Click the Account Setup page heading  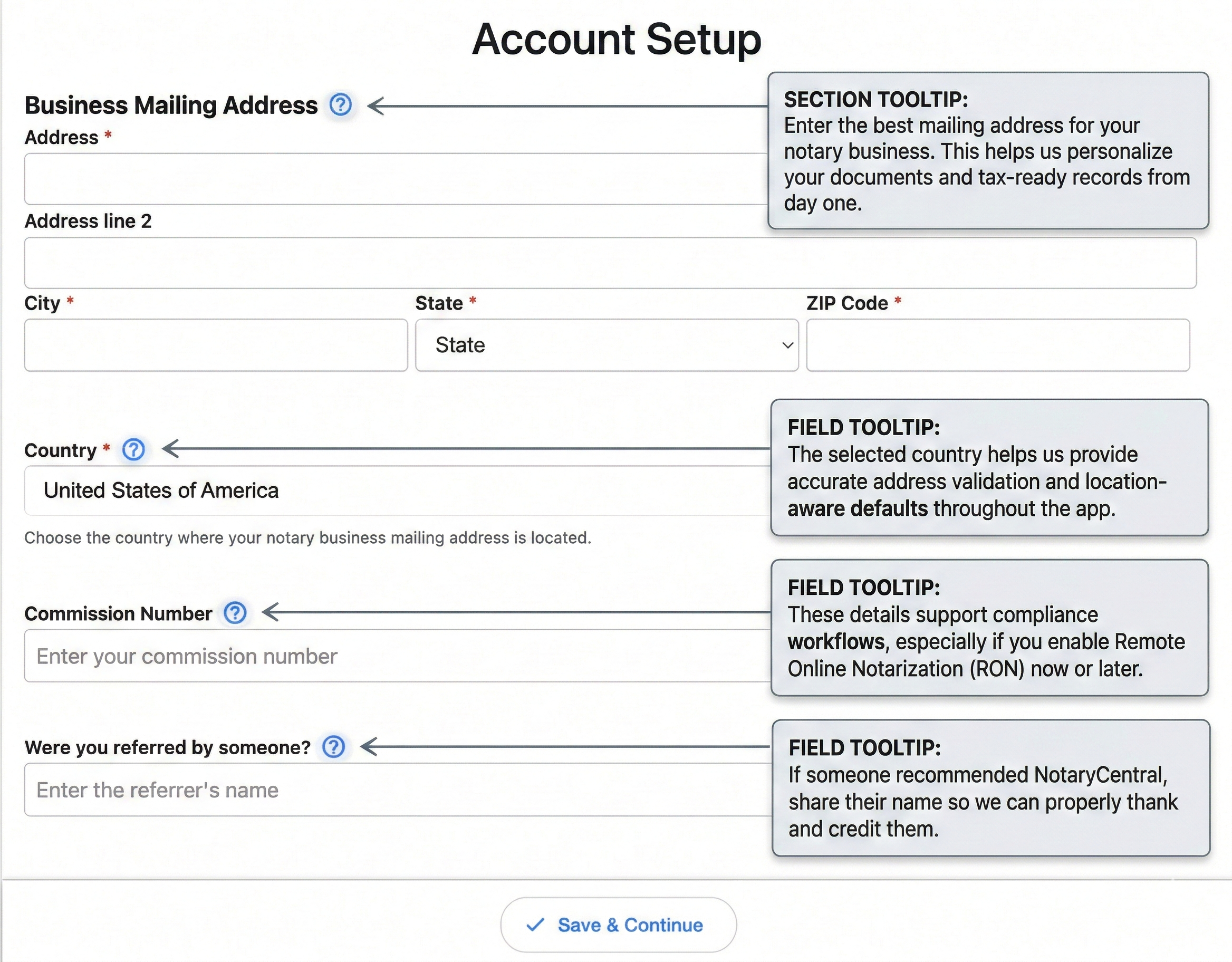click(617, 40)
